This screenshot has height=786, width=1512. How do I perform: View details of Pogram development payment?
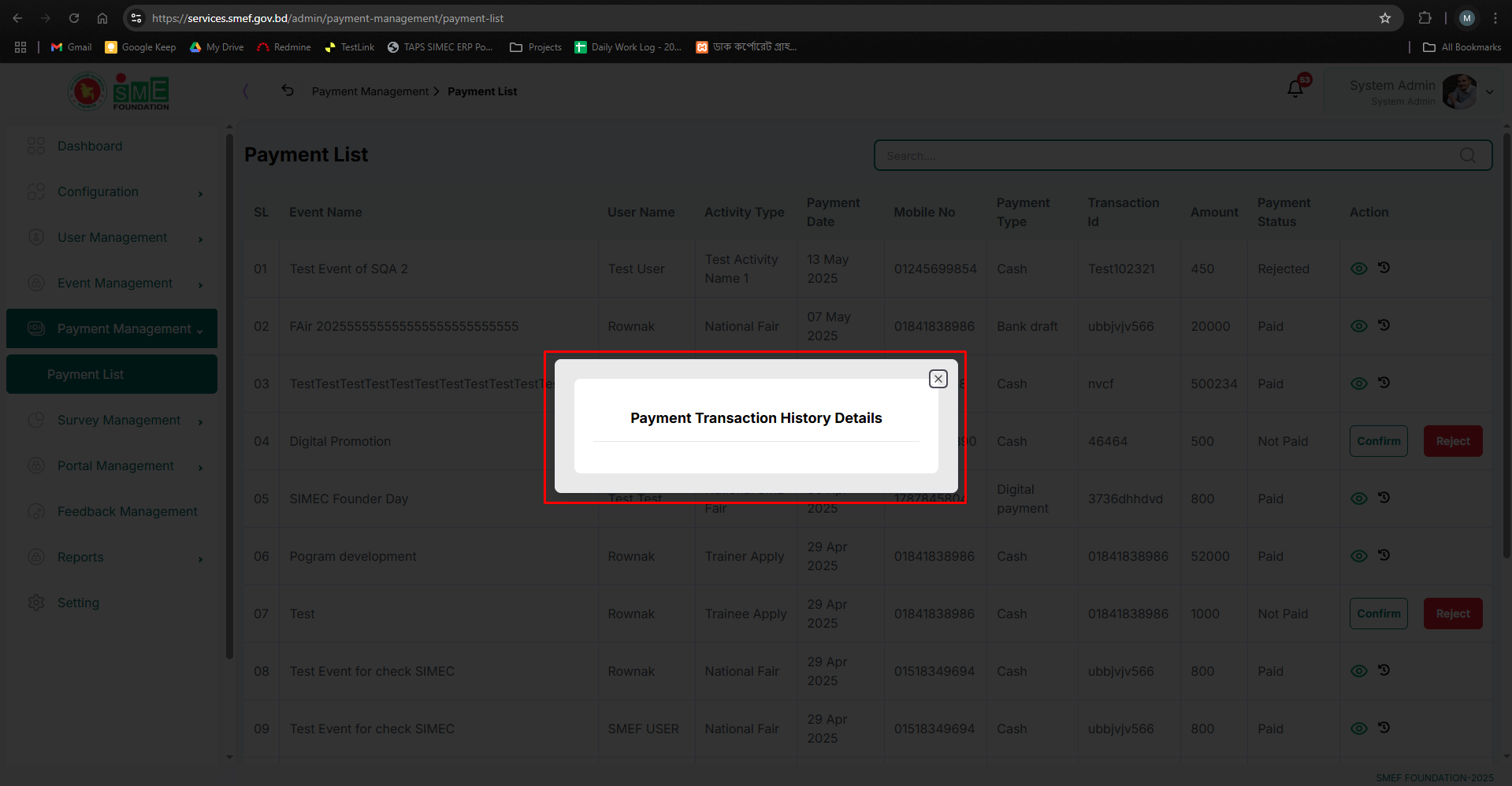click(1358, 556)
